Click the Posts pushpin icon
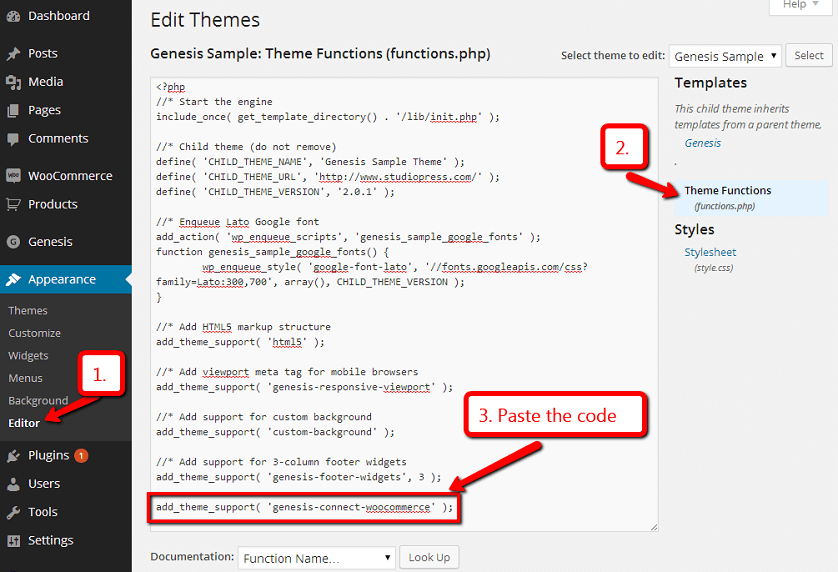 point(13,54)
